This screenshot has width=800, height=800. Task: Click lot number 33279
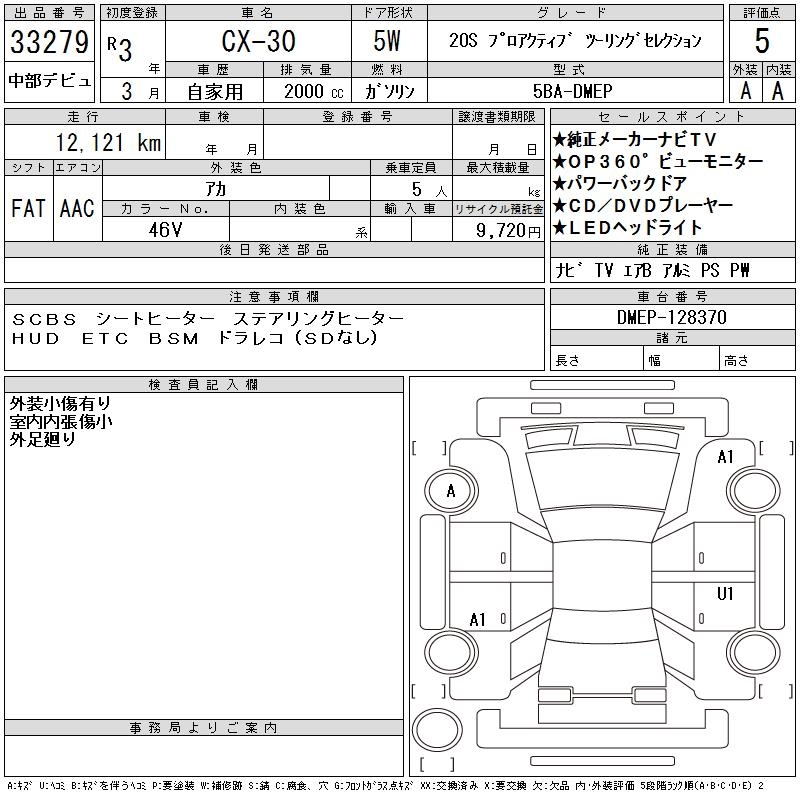tap(49, 42)
